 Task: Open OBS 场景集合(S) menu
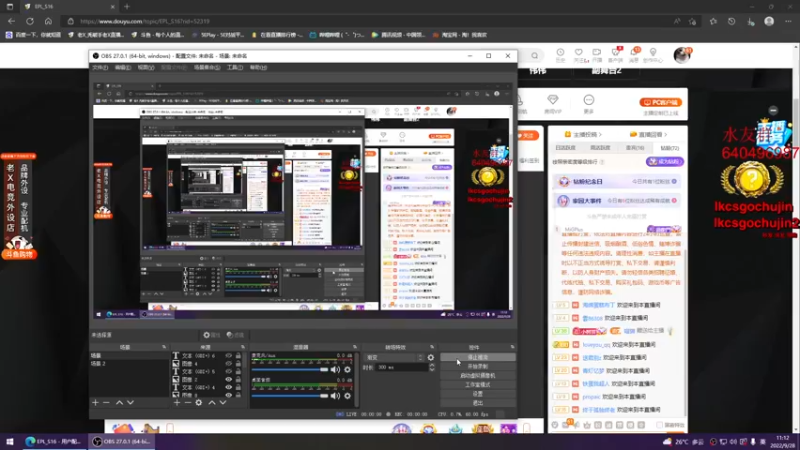pyautogui.click(x=207, y=67)
